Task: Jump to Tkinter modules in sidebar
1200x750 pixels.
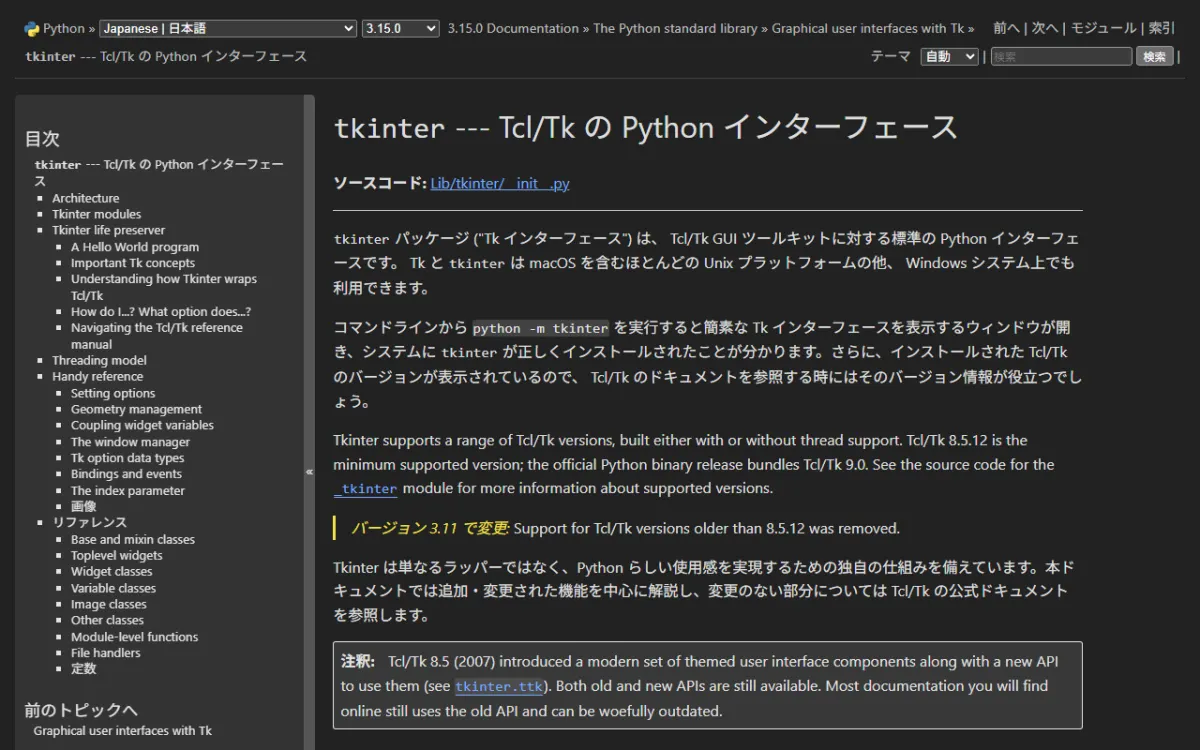Action: 97,214
